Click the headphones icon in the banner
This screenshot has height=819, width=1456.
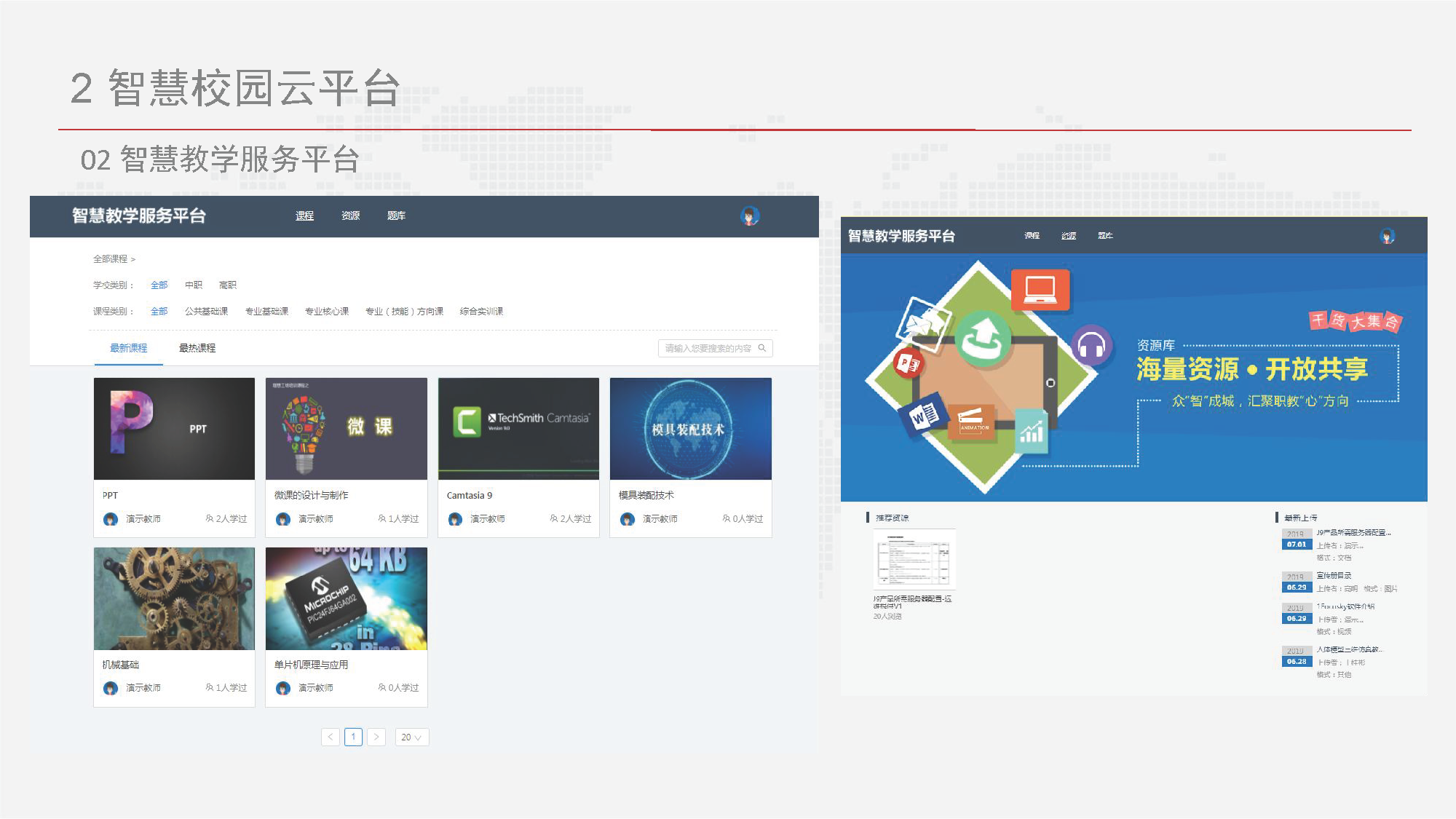pyautogui.click(x=1091, y=345)
